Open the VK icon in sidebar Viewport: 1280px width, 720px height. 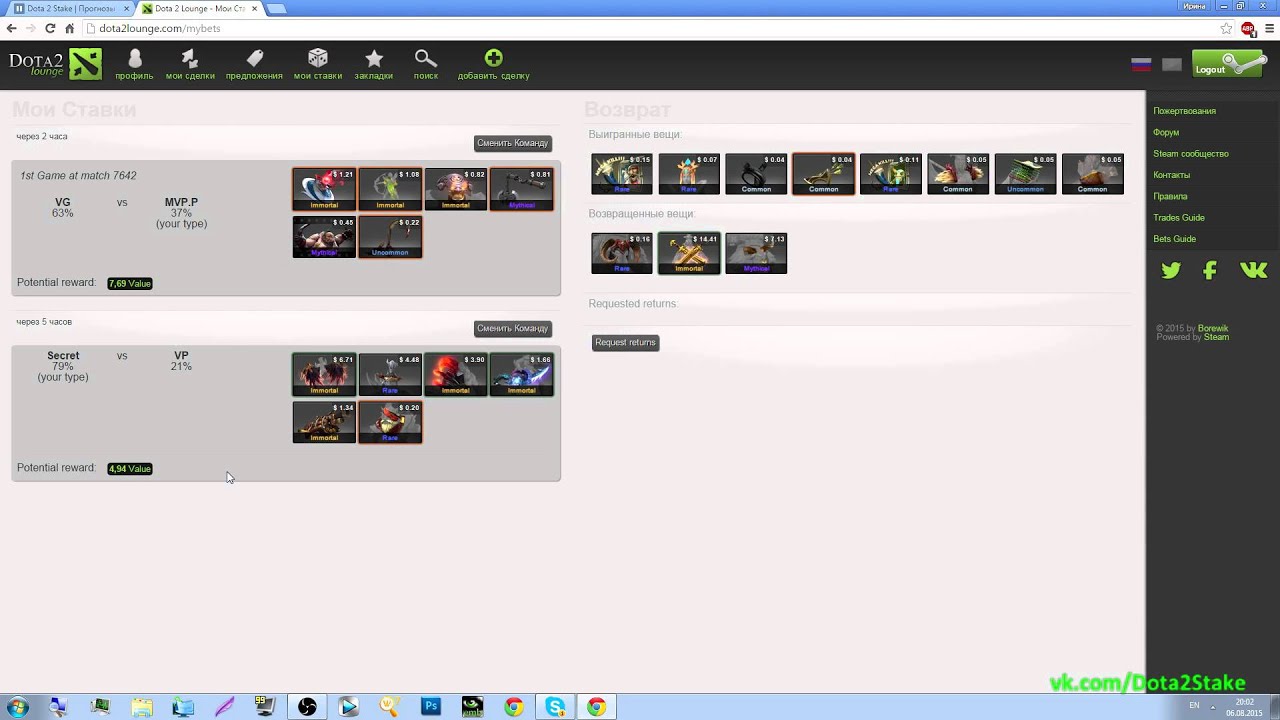(1253, 270)
